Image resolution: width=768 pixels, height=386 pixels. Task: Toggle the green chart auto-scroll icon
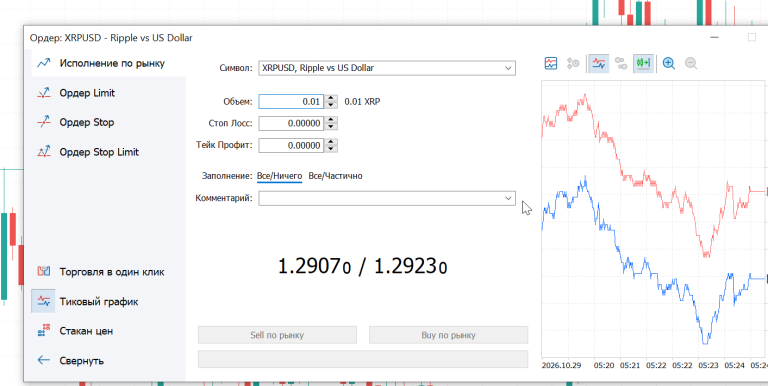click(643, 63)
